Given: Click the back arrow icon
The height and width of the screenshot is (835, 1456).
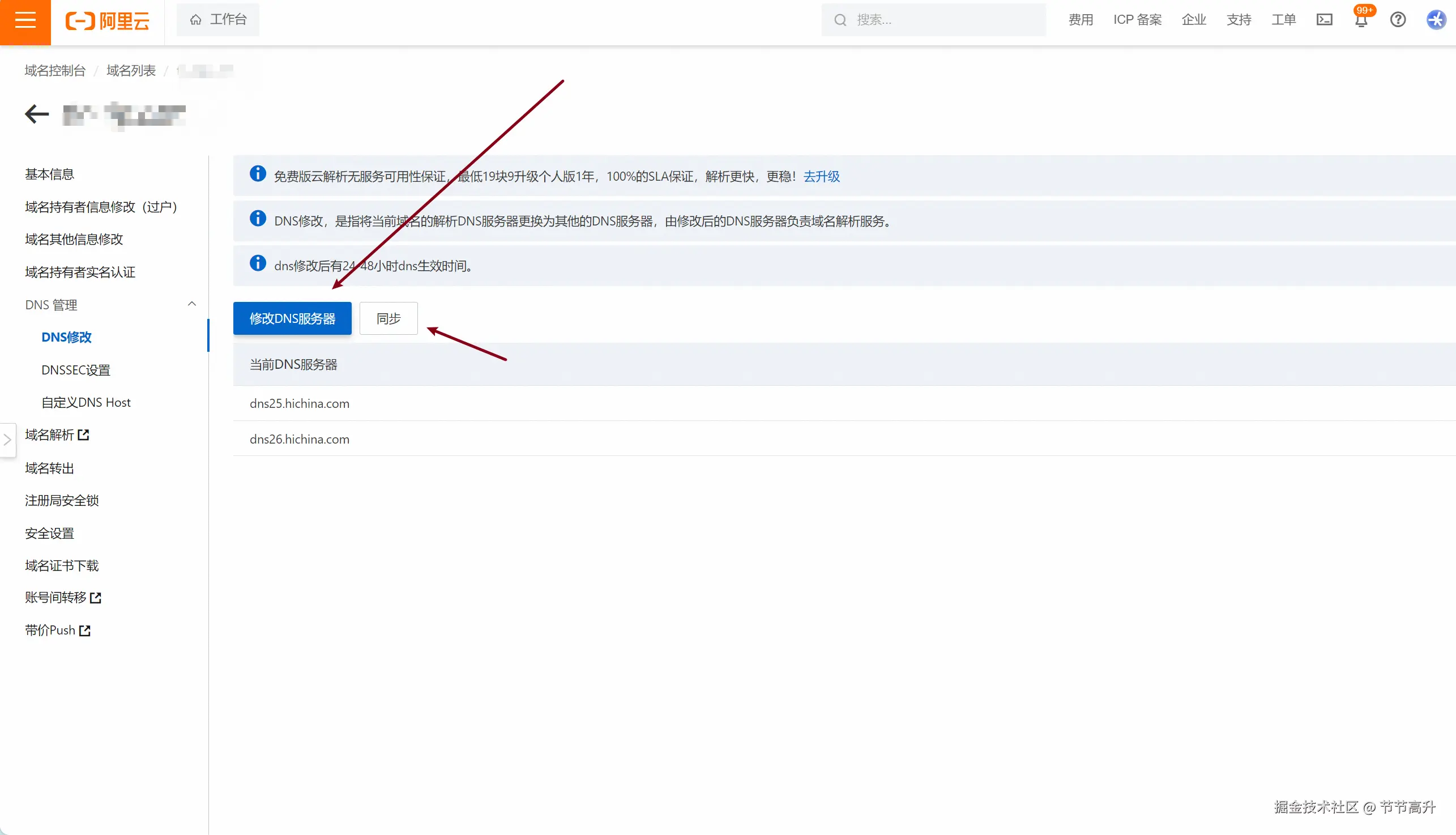Looking at the screenshot, I should pyautogui.click(x=37, y=113).
